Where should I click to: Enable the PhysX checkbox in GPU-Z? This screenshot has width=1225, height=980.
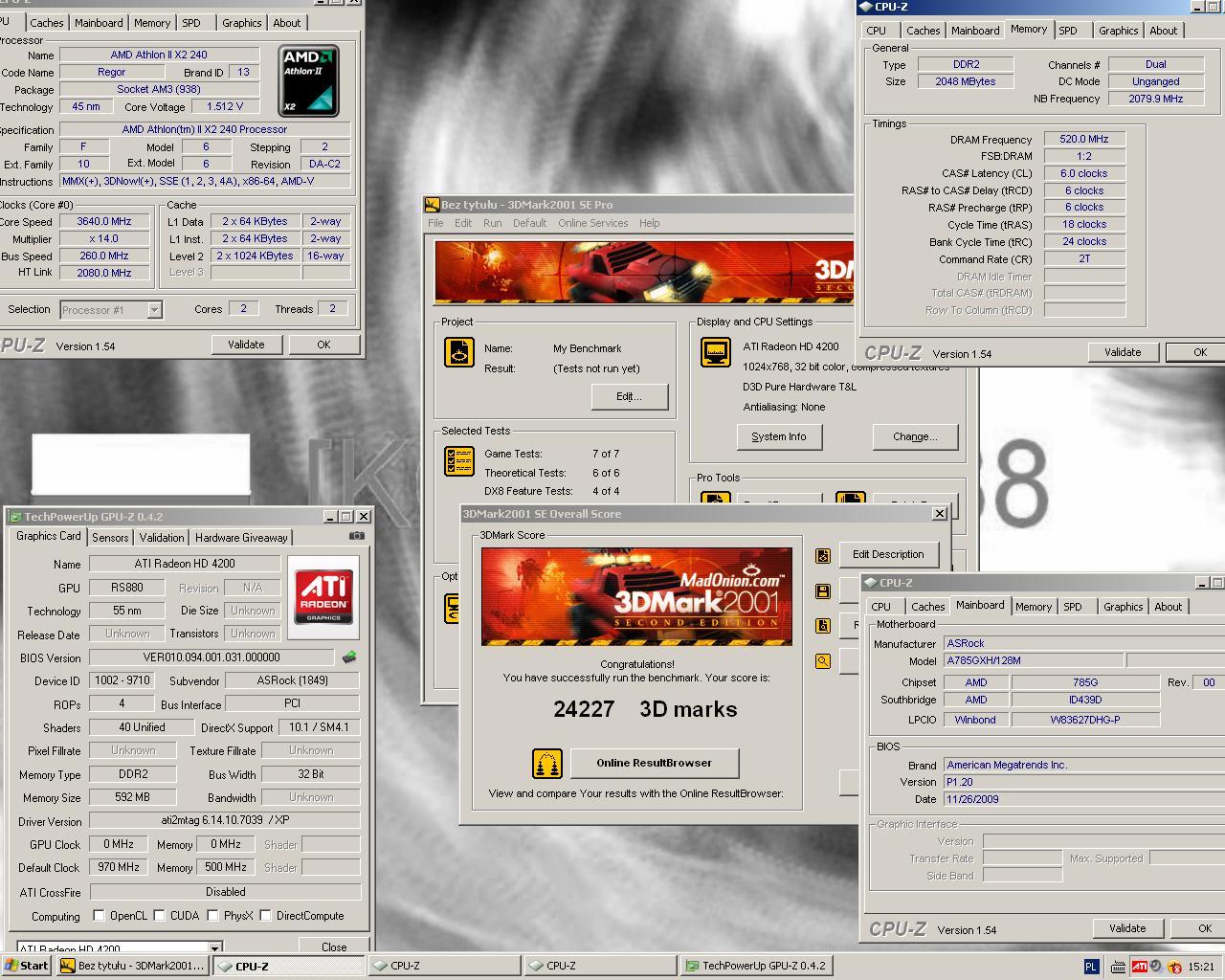212,916
